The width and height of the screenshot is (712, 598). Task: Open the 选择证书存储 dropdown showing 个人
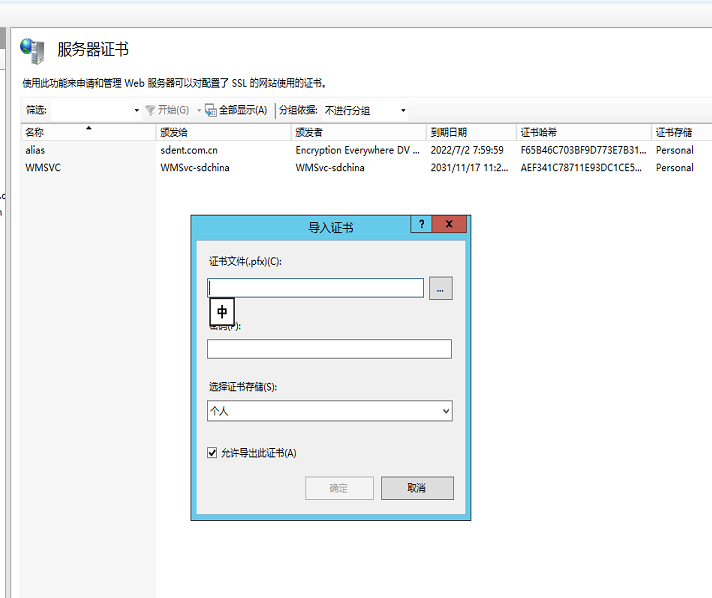coord(329,411)
